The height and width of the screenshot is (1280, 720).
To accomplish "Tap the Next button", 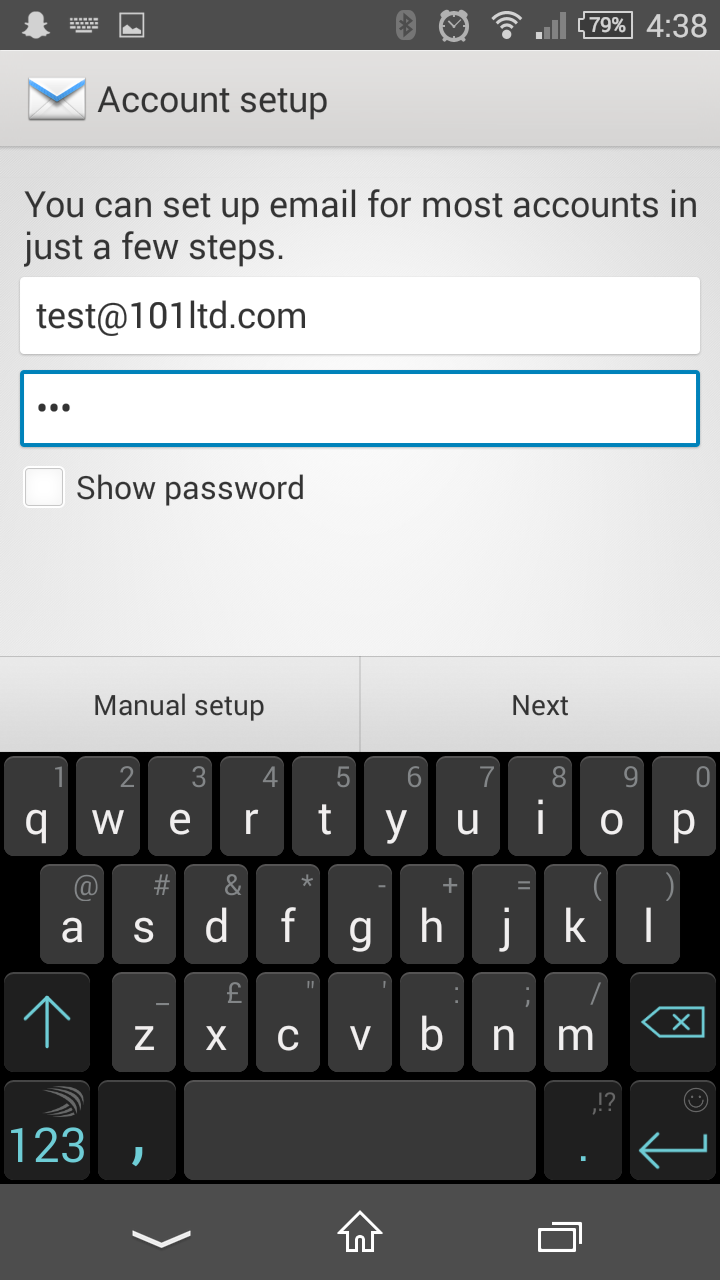I will (x=540, y=705).
